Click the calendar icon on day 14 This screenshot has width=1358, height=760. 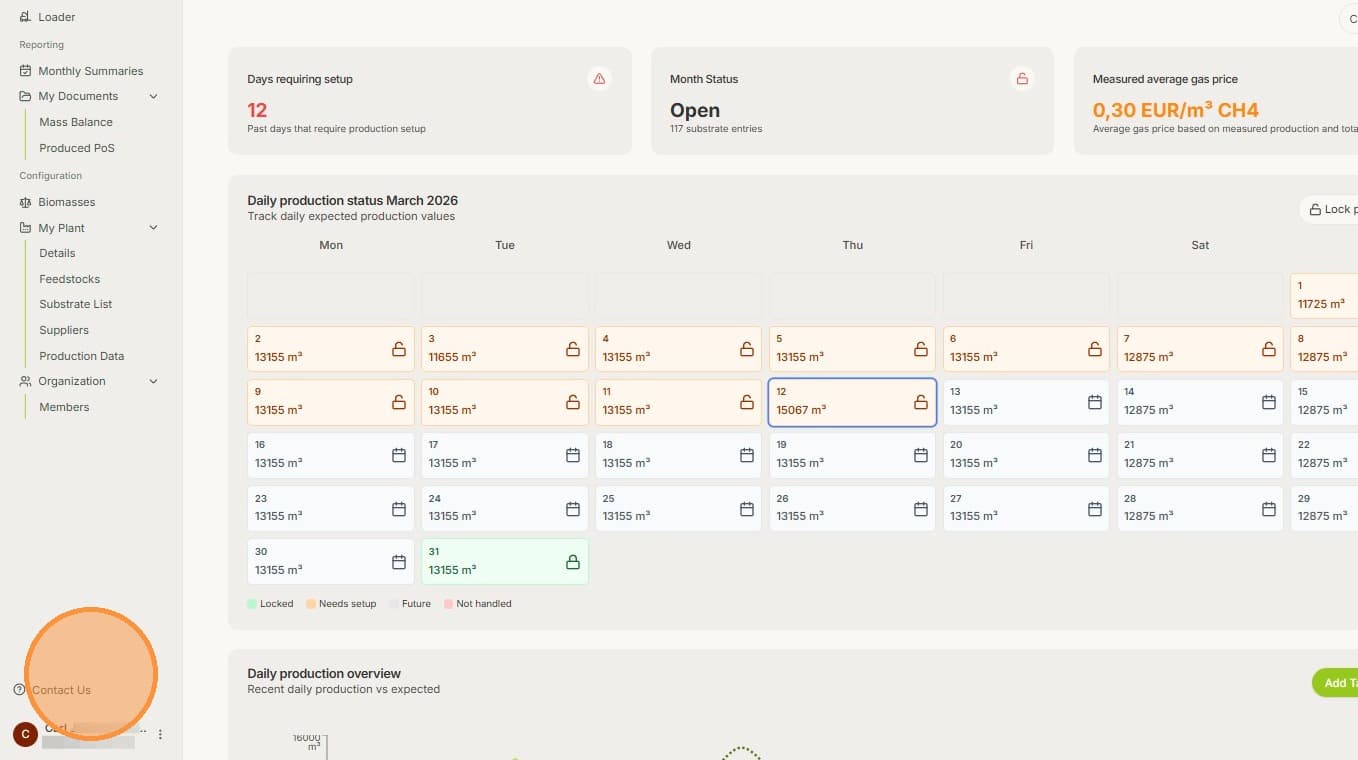[x=1269, y=402]
